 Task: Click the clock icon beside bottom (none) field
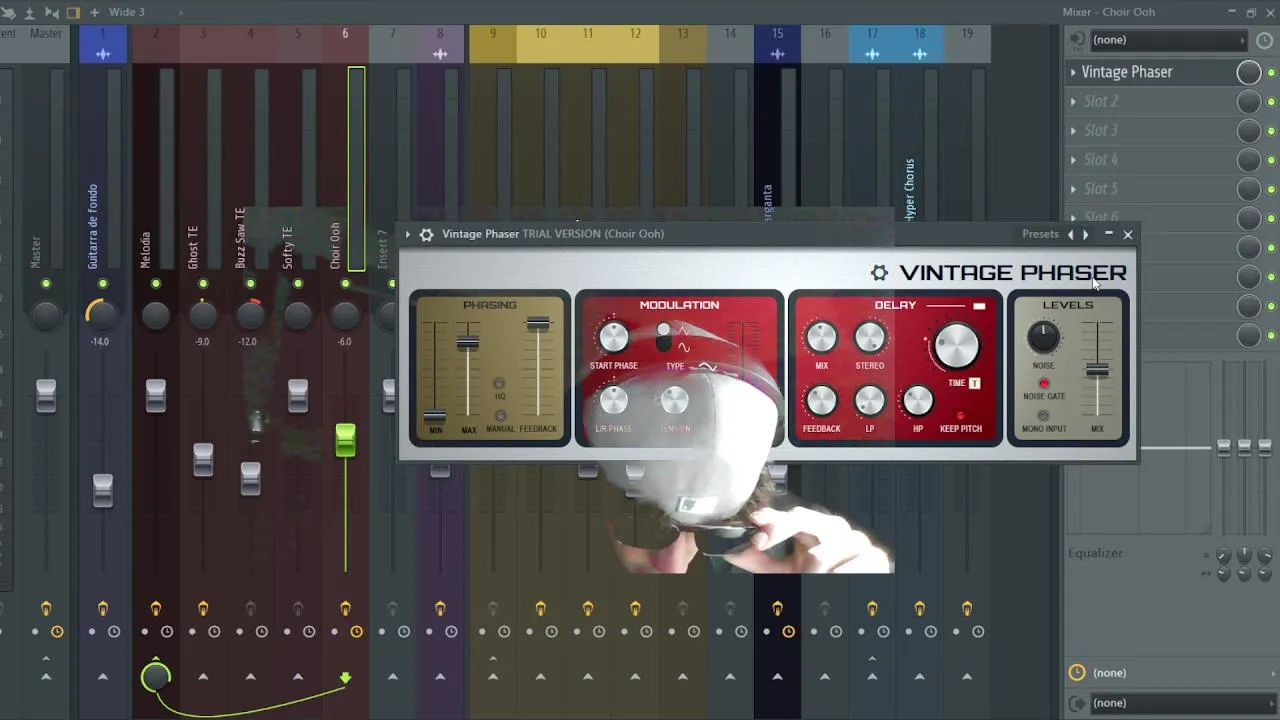1077,673
